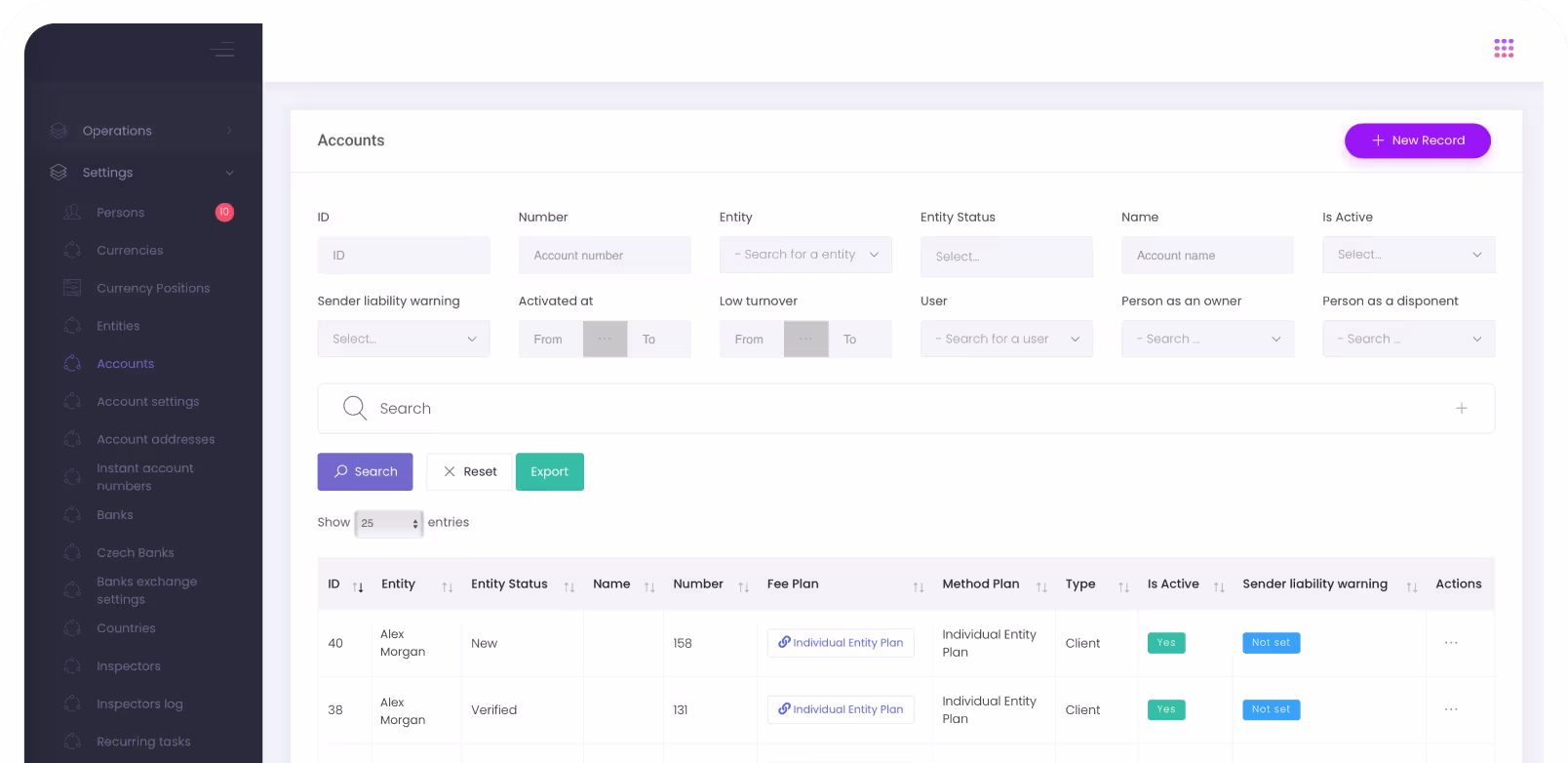Click the Persons sidebar icon
Screen dimensions: 1568x763
tap(72, 213)
